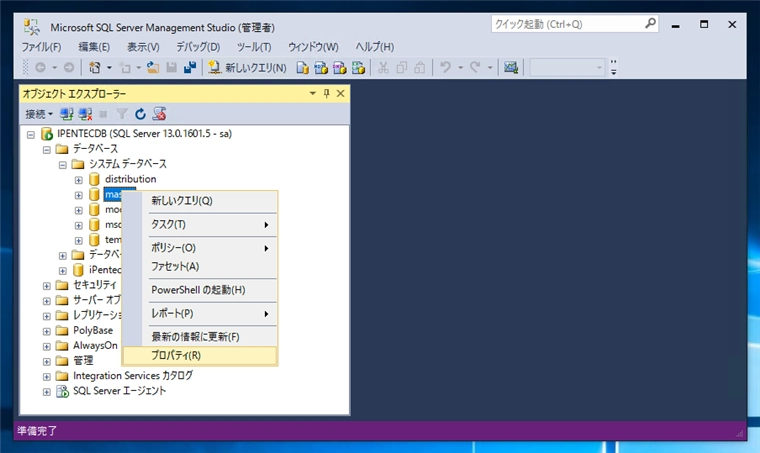Choose 最新の情報に更新(F)
Screen dimensions: 760x453
pos(200,337)
